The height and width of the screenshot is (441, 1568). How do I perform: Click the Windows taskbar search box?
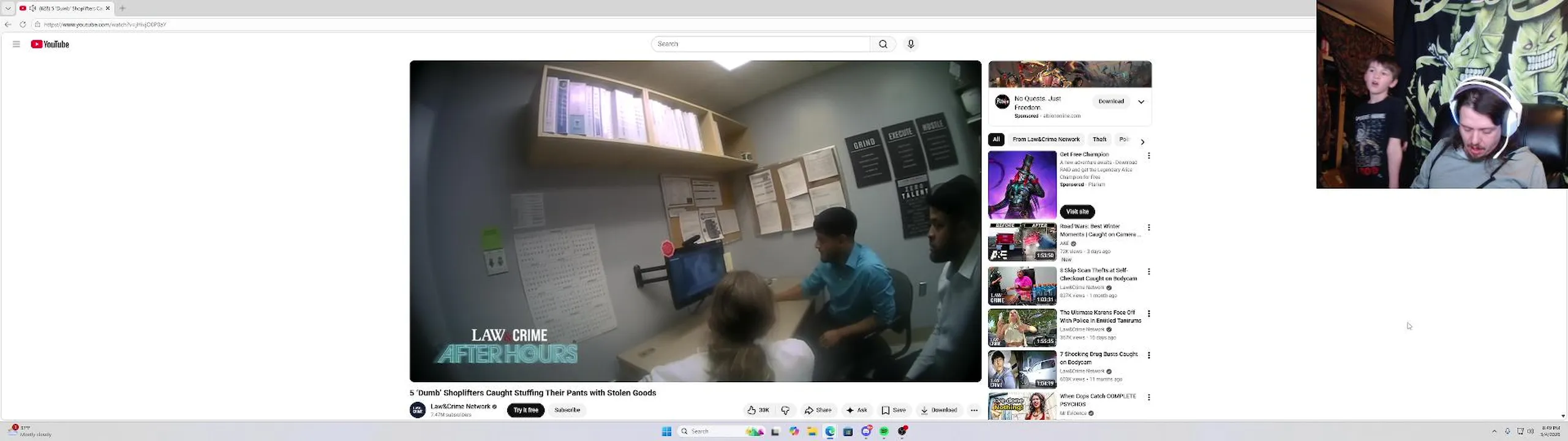point(721,432)
